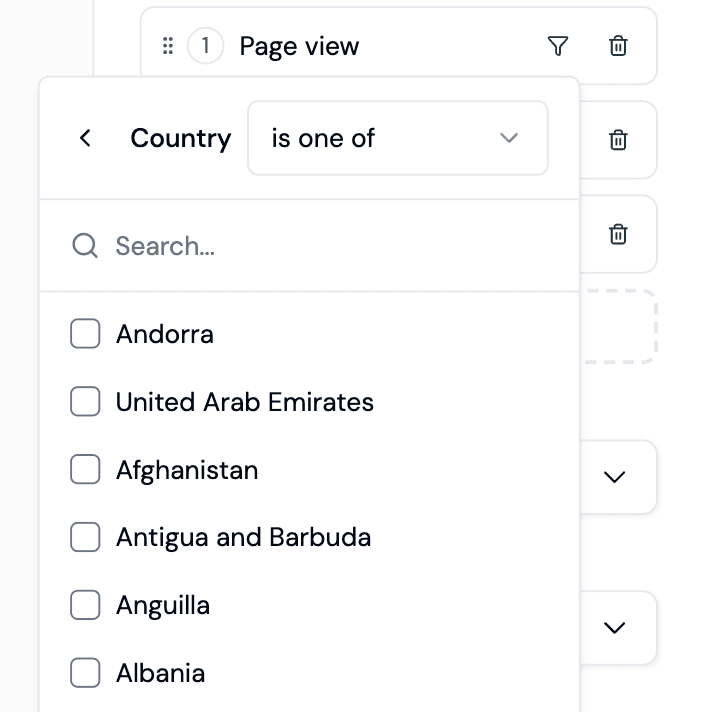Enable the Afghanistan checkbox

(x=85, y=470)
